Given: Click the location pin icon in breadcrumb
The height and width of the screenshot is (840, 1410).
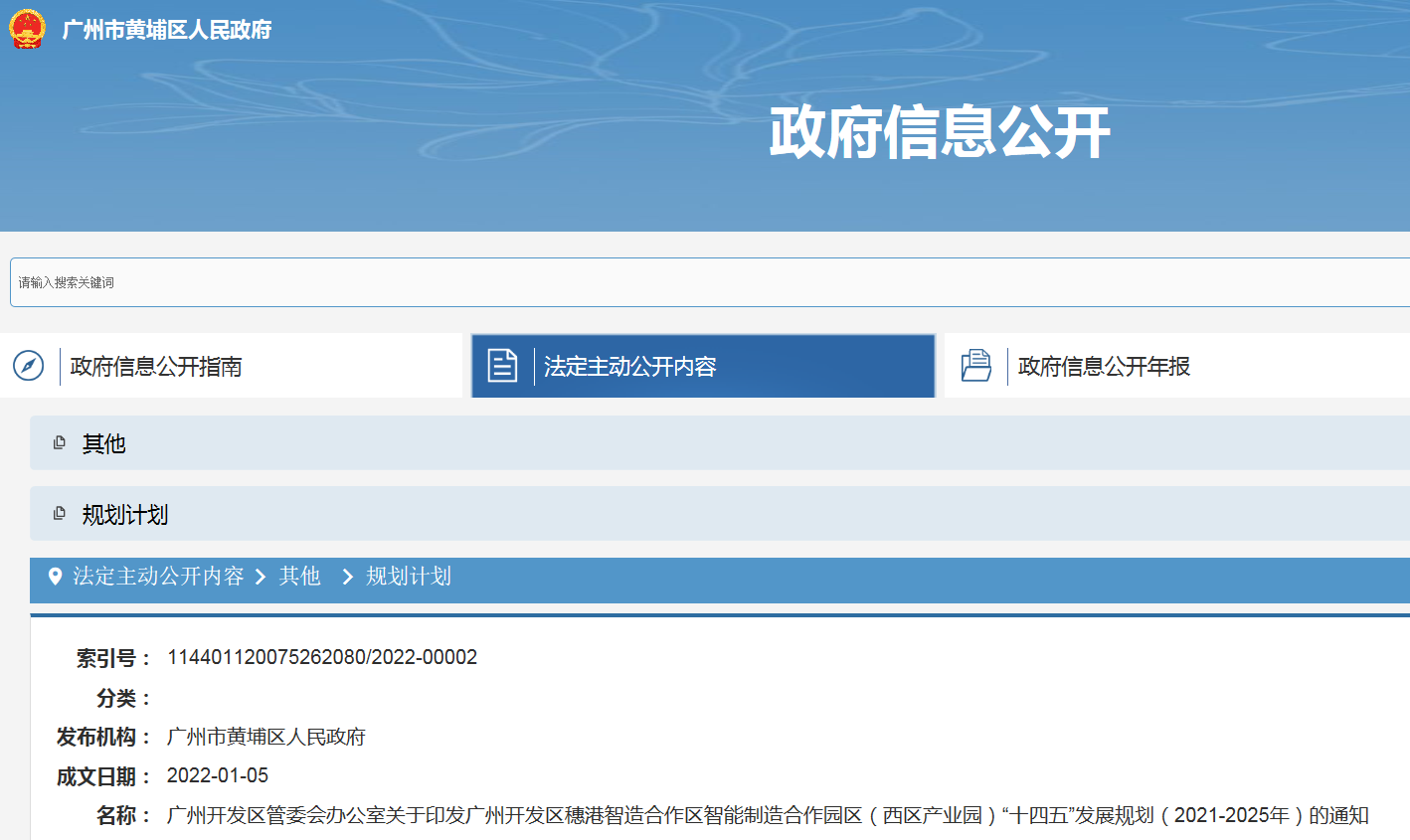Looking at the screenshot, I should pos(55,577).
